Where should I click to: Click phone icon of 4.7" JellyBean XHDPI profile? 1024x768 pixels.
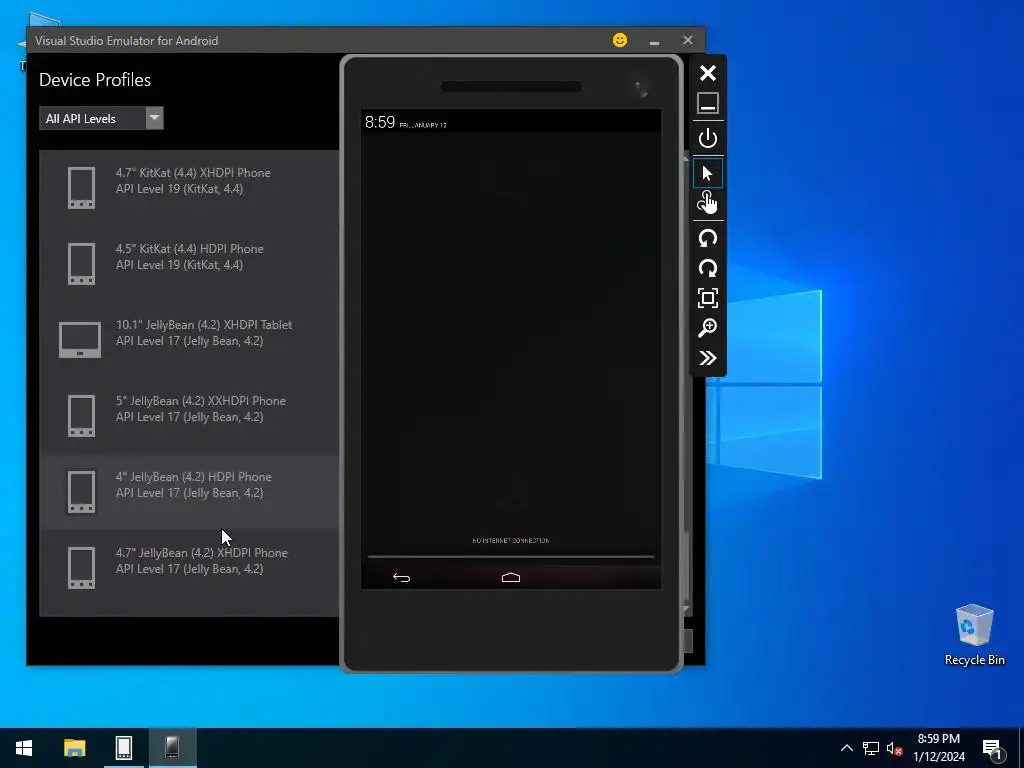(x=82, y=567)
